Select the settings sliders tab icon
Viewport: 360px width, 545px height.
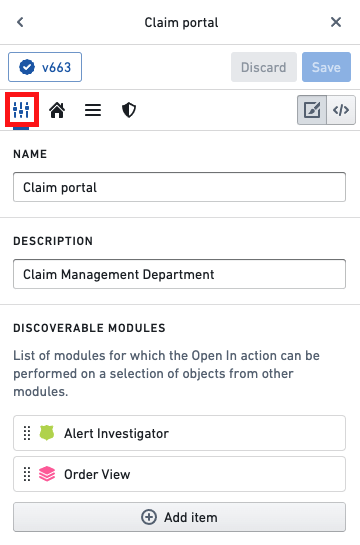tap(21, 110)
